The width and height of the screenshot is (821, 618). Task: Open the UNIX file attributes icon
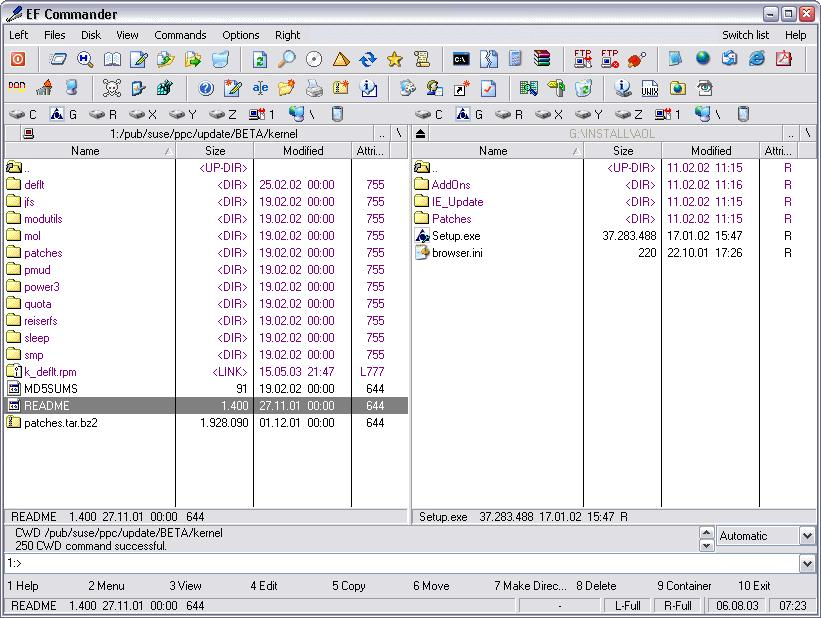coord(649,88)
